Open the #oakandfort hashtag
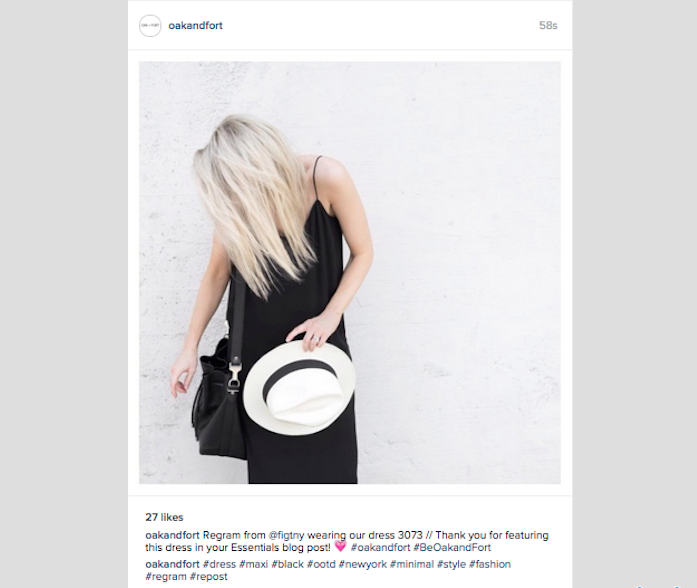 pos(381,548)
